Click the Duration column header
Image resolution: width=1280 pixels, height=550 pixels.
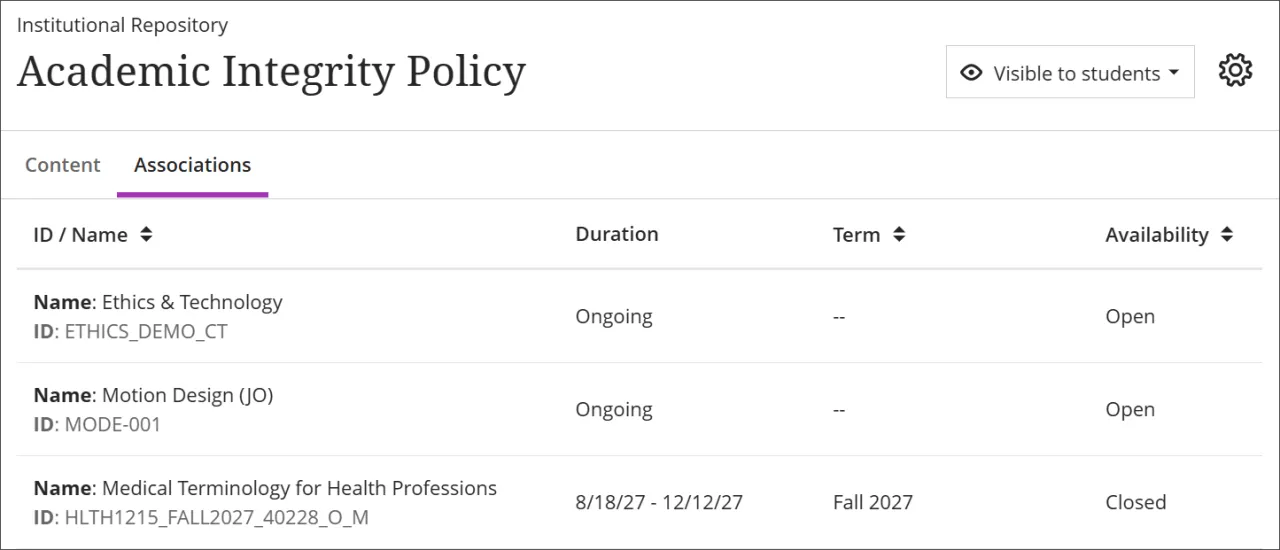(x=617, y=234)
